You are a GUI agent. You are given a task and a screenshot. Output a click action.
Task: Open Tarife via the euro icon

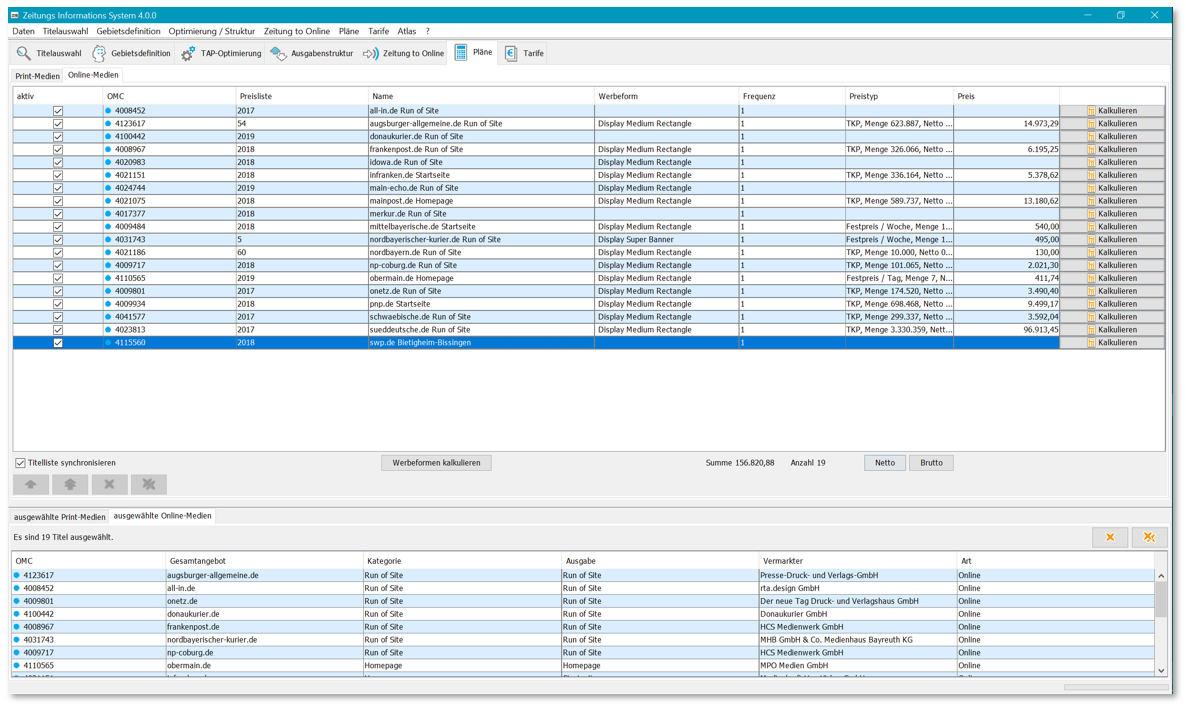coord(511,54)
